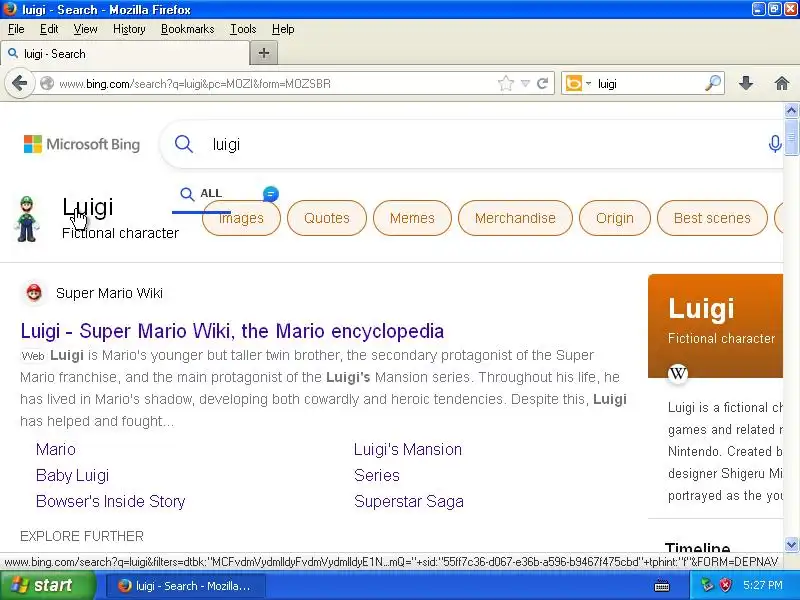800x600 pixels.
Task: Click magnifier in Firefox search box
Action: pyautogui.click(x=713, y=83)
